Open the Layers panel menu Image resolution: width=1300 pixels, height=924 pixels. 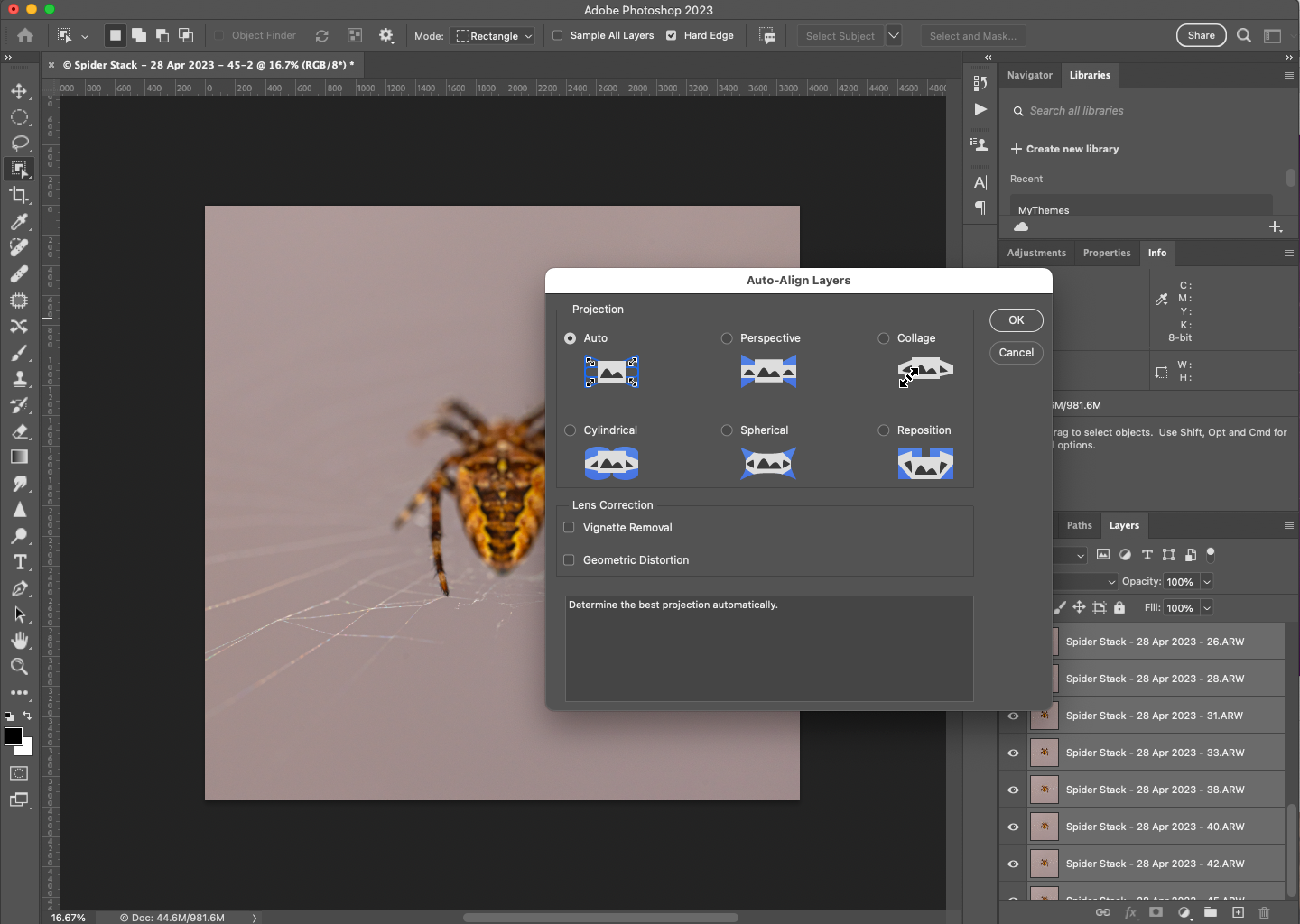click(1289, 525)
